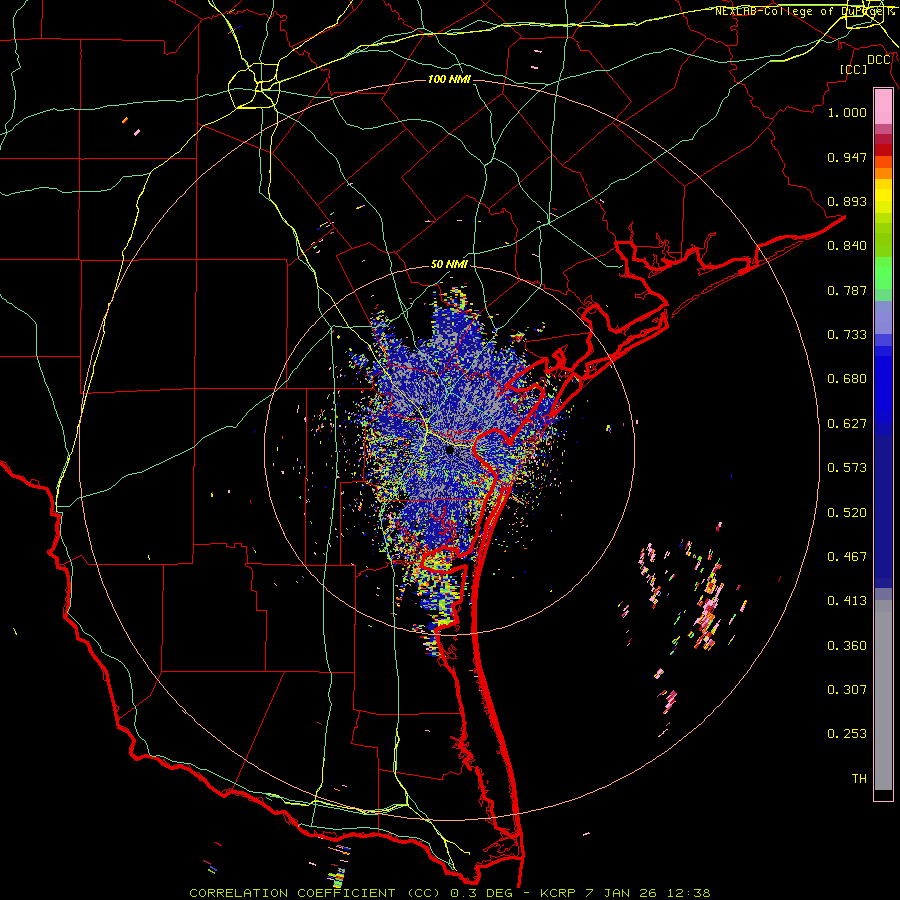Click the 0.360 value on the scale

click(x=847, y=646)
